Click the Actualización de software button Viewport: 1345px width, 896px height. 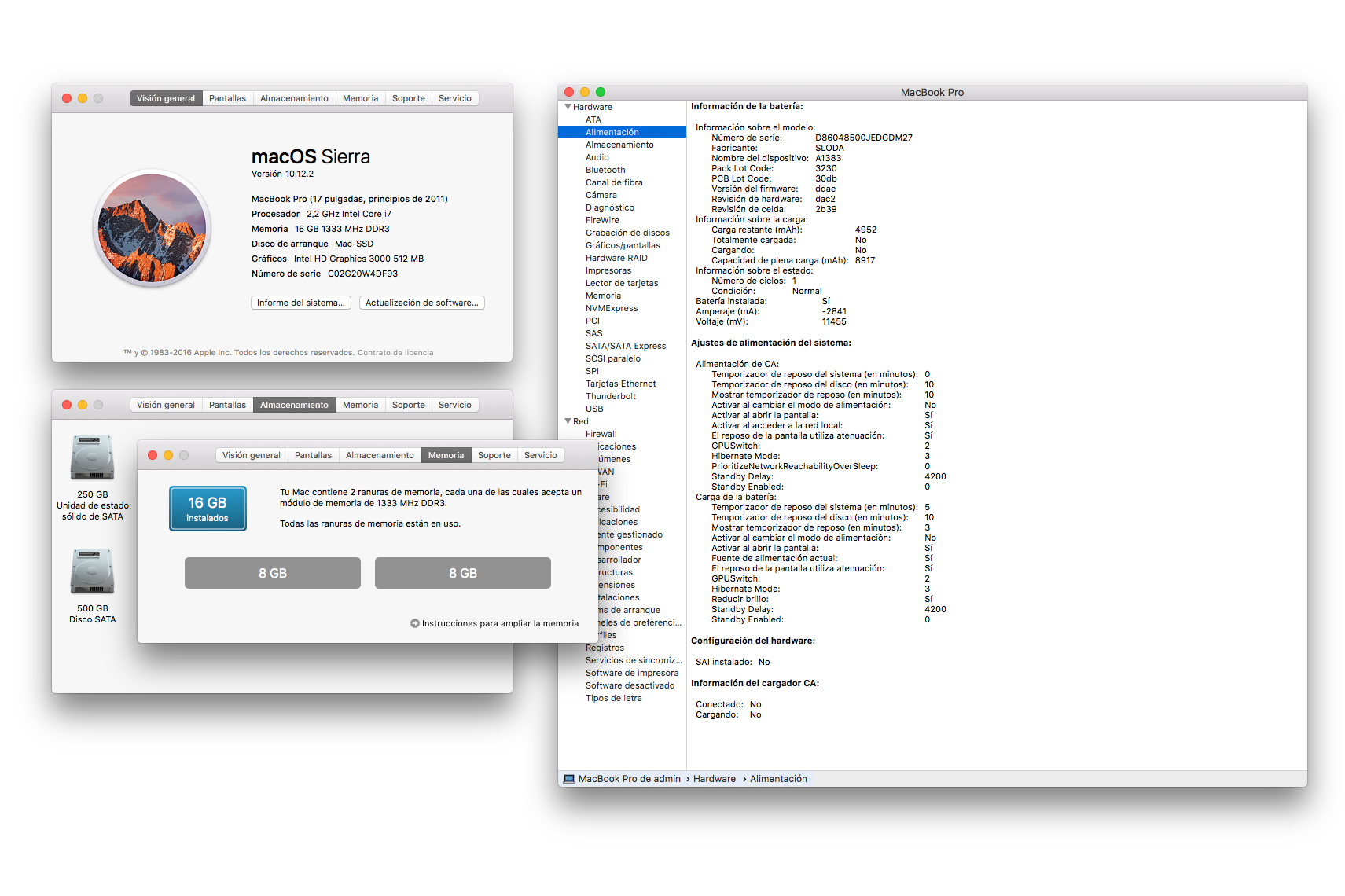422,303
